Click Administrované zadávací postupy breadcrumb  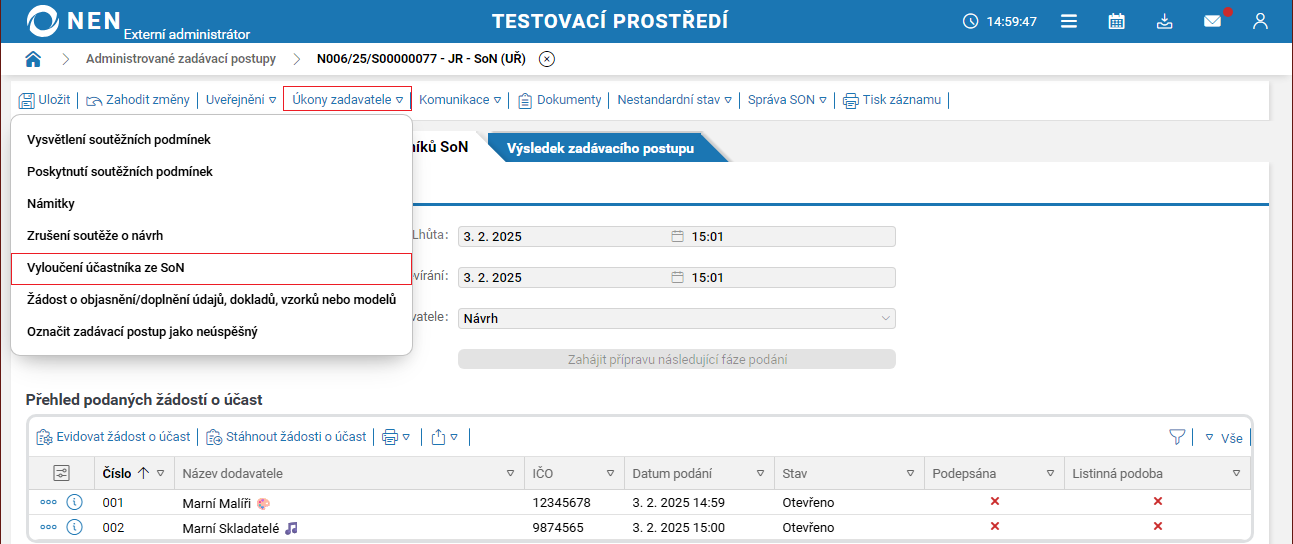pos(181,59)
